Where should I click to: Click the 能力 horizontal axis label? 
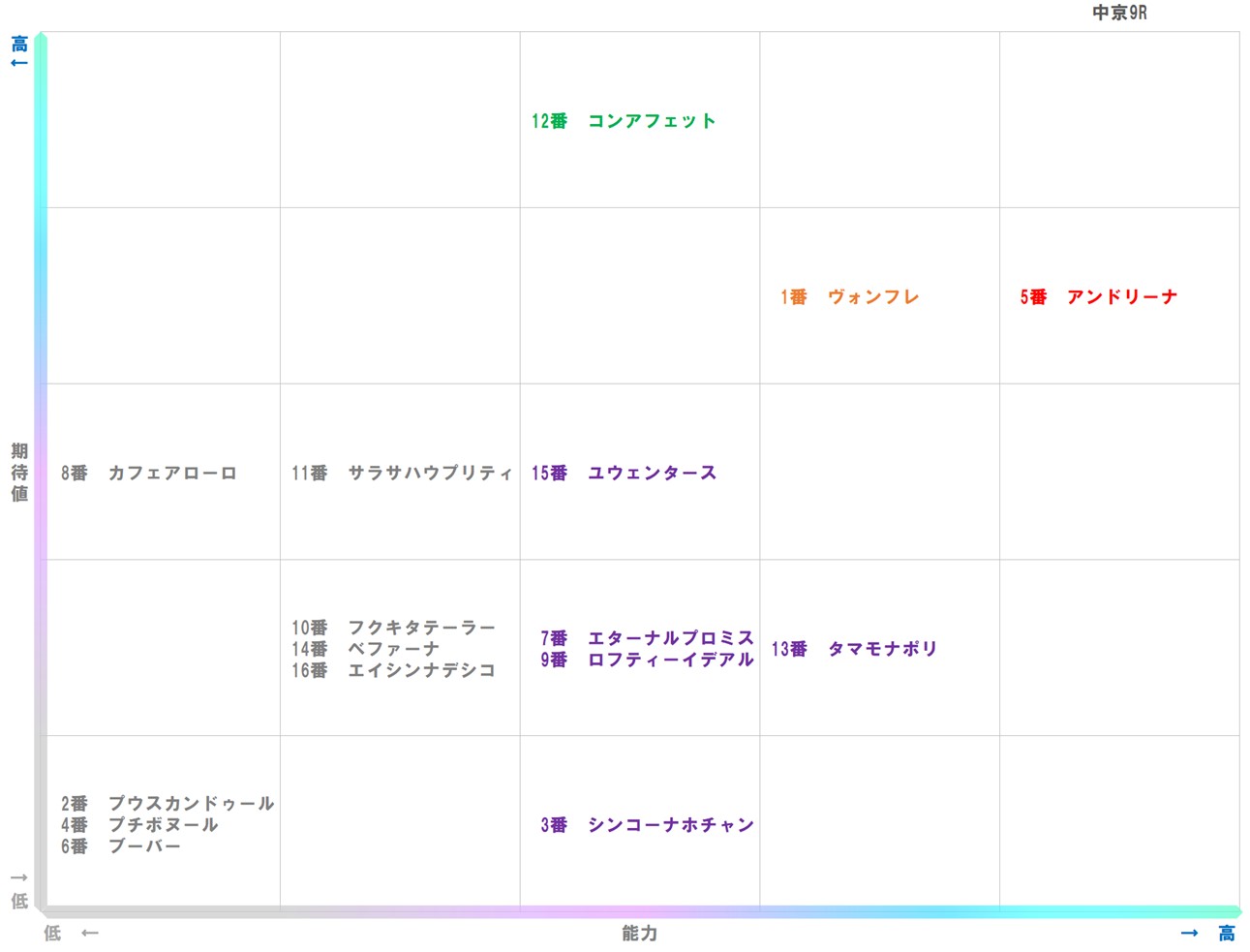(x=638, y=934)
